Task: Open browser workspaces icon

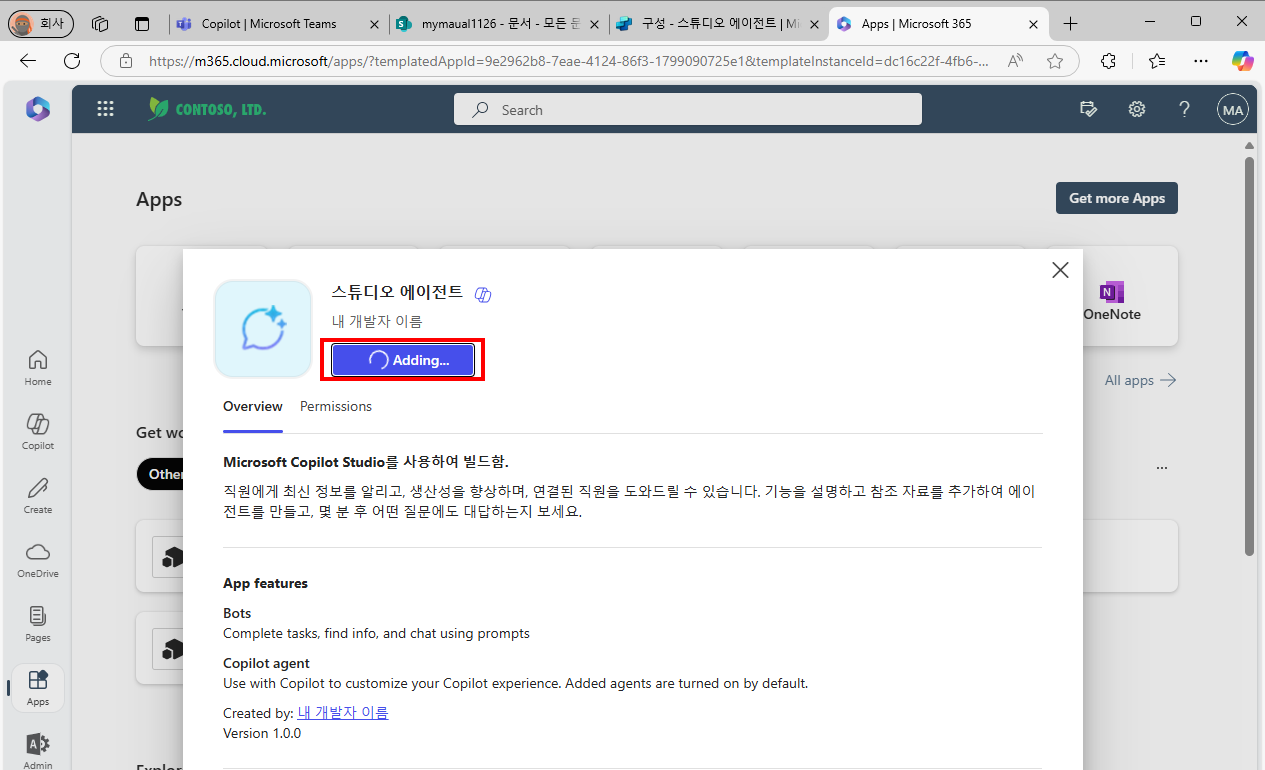Action: [100, 23]
